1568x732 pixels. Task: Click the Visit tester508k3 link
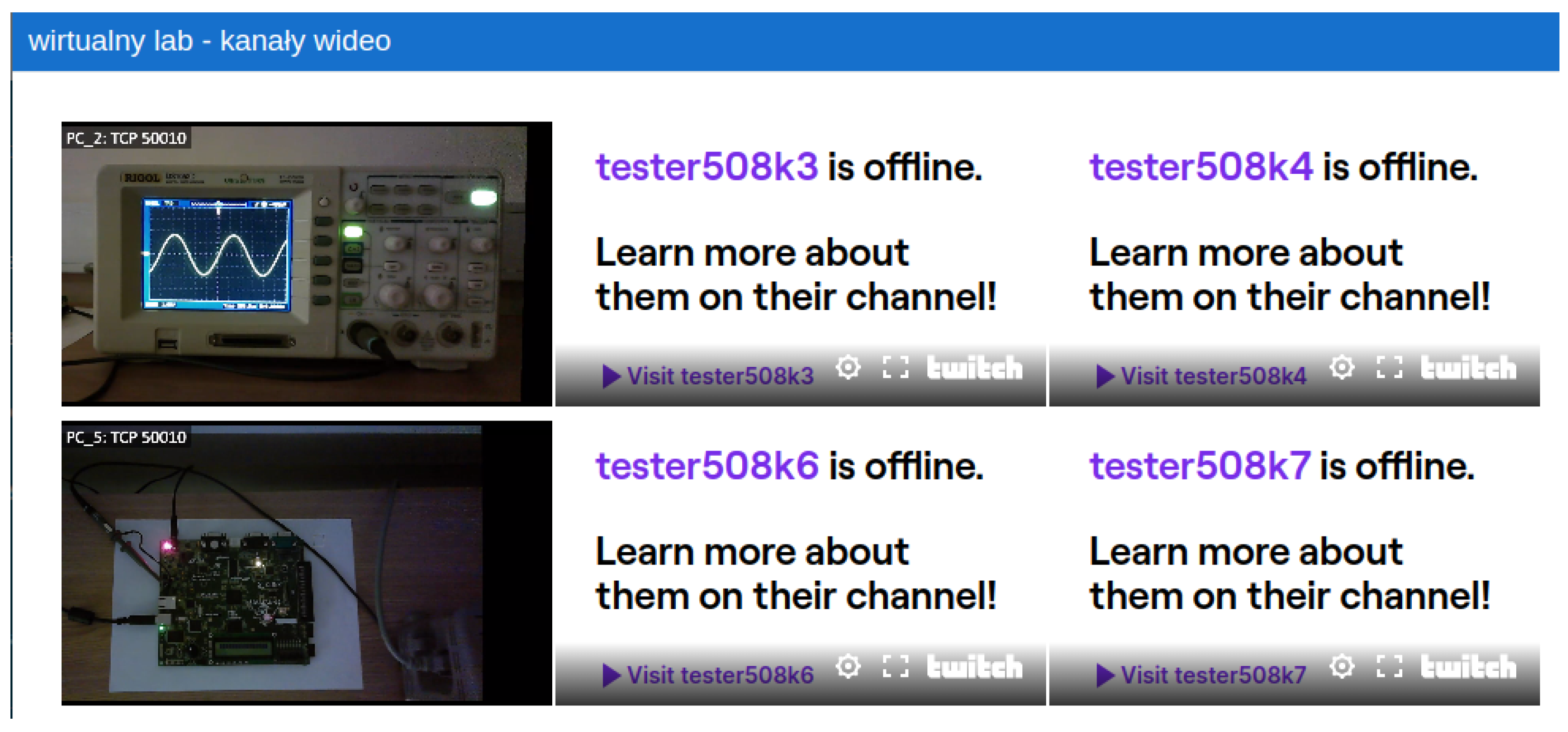[x=708, y=376]
